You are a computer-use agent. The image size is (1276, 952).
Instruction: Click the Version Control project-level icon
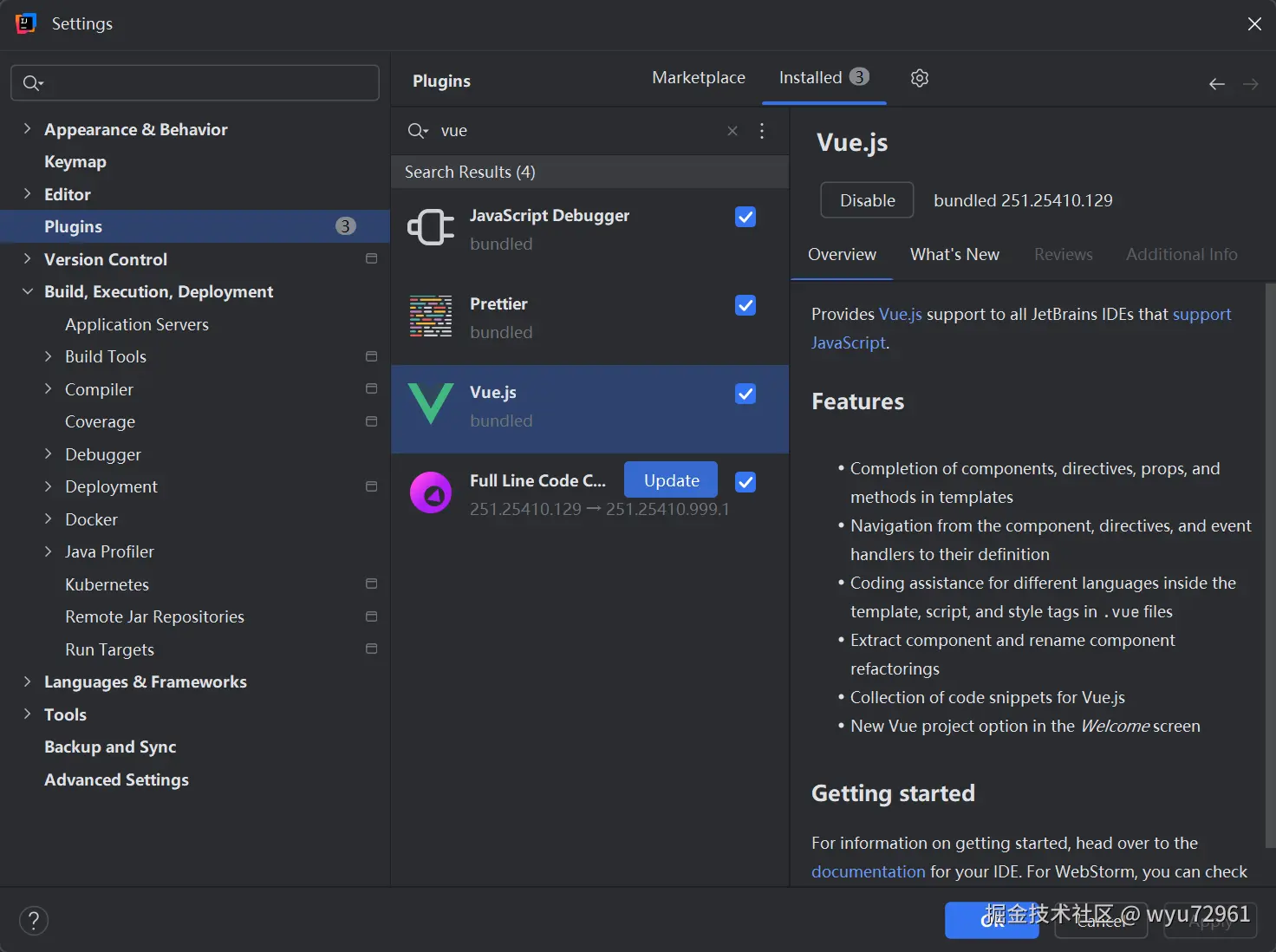pos(372,258)
